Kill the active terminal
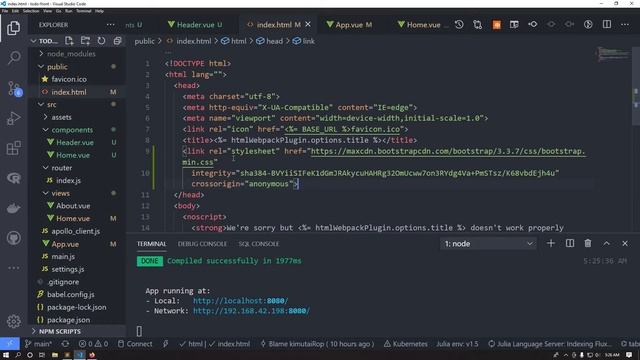Screen dimensions: 640x360 click(588, 243)
